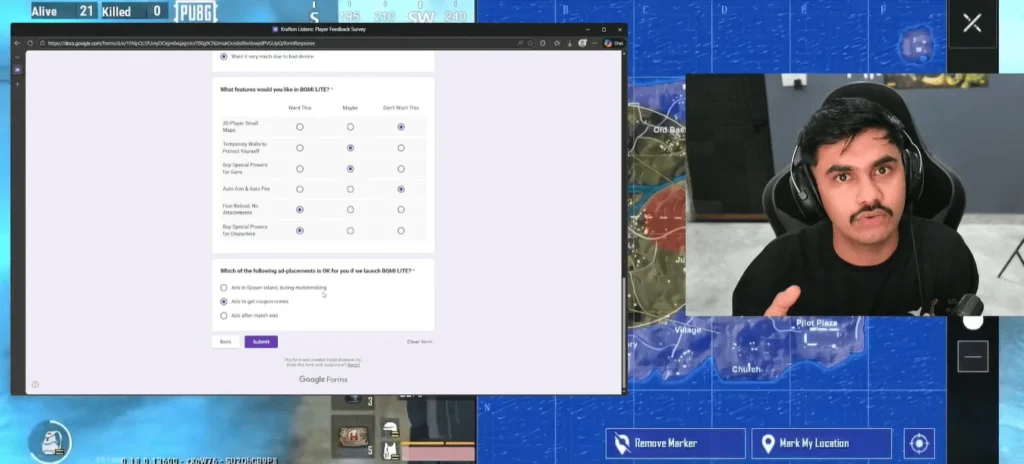Select "Maybe" for Auto Aim & Auto Fire
The width and height of the screenshot is (1024, 464).
tap(350, 189)
